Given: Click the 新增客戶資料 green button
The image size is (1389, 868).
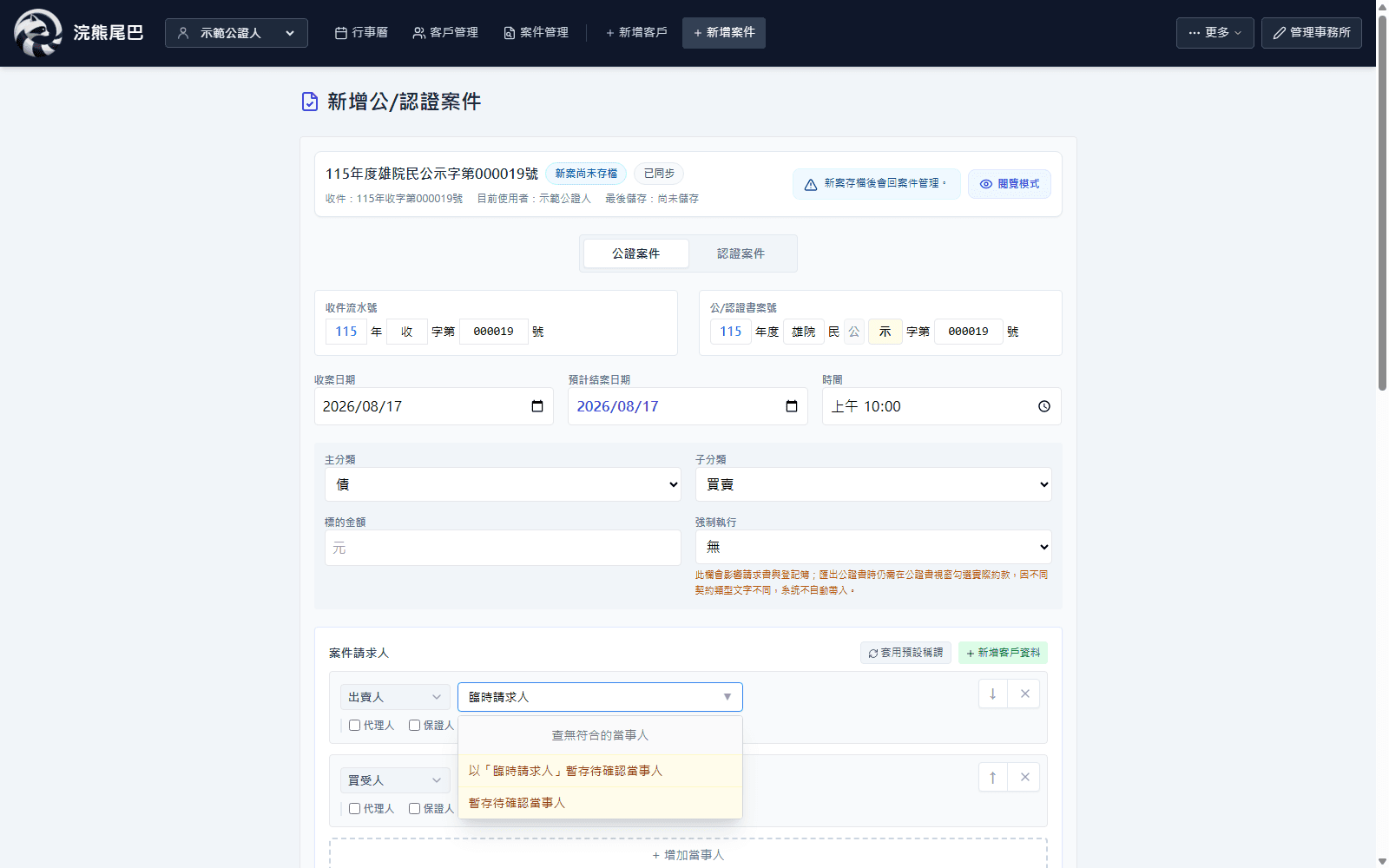Looking at the screenshot, I should click(x=1003, y=653).
